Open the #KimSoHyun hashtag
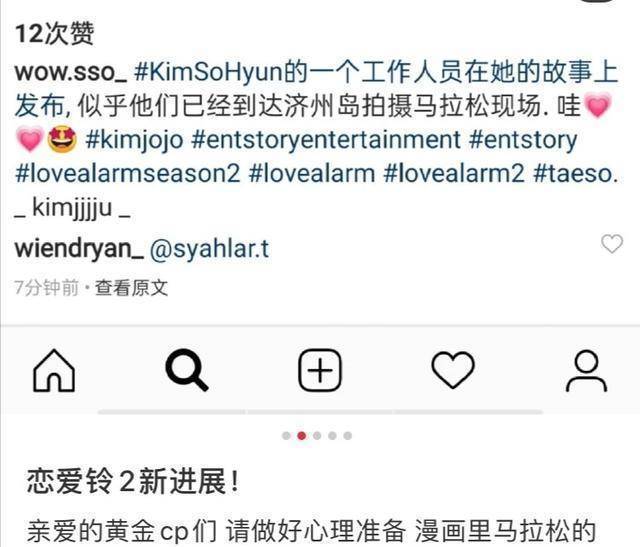The width and height of the screenshot is (640, 547). pyautogui.click(x=208, y=72)
